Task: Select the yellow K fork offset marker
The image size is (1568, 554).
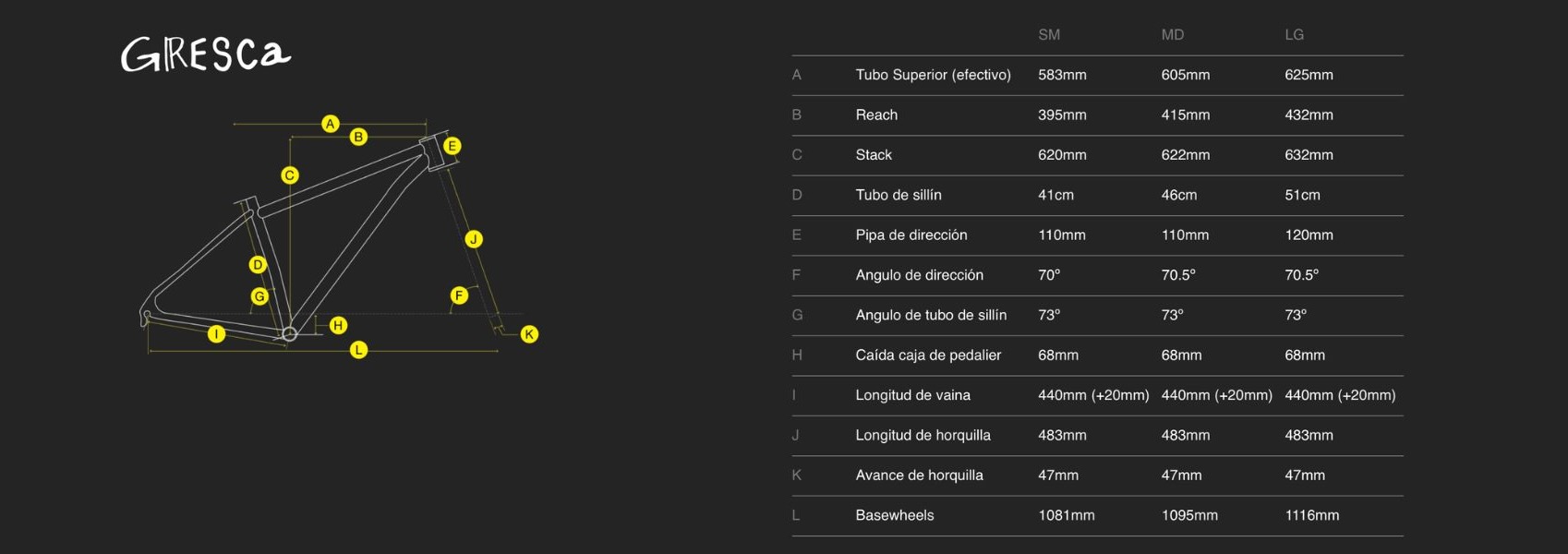Action: (529, 334)
